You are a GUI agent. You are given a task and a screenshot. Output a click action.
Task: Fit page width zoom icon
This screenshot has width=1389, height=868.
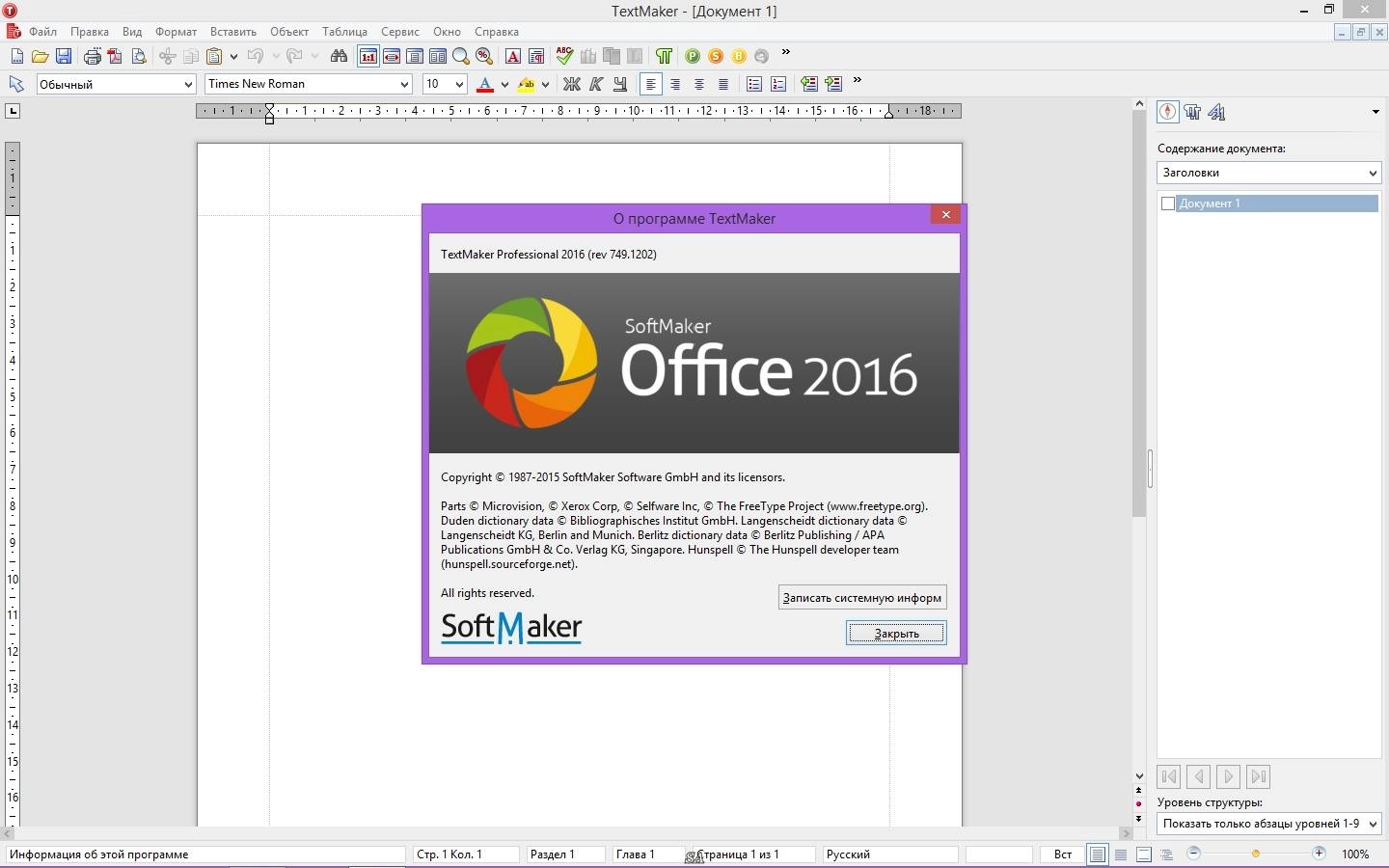tap(392, 56)
